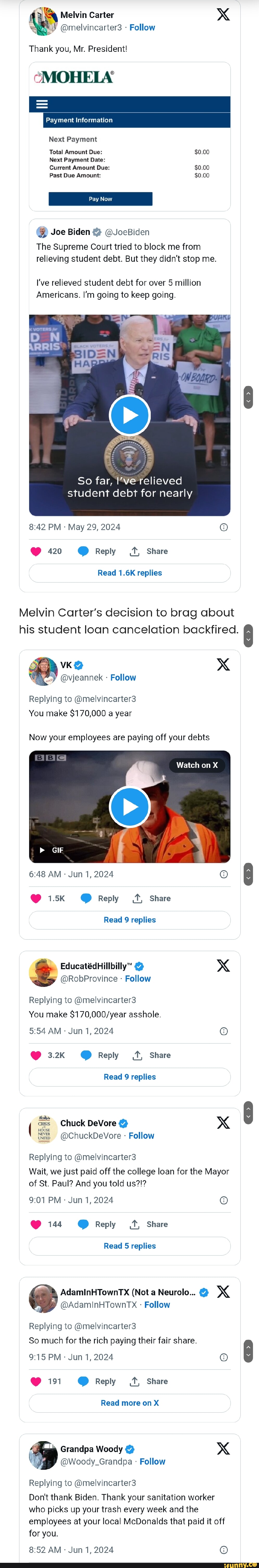Follow @ChuckDeVore account

[141, 1136]
